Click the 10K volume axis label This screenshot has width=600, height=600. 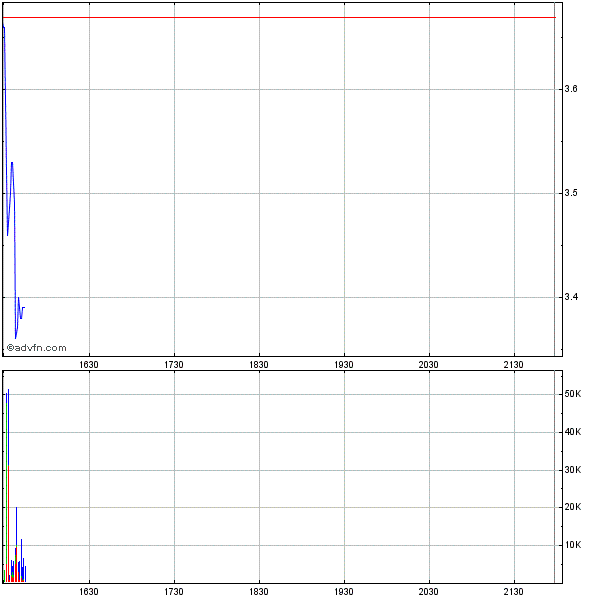(572, 545)
